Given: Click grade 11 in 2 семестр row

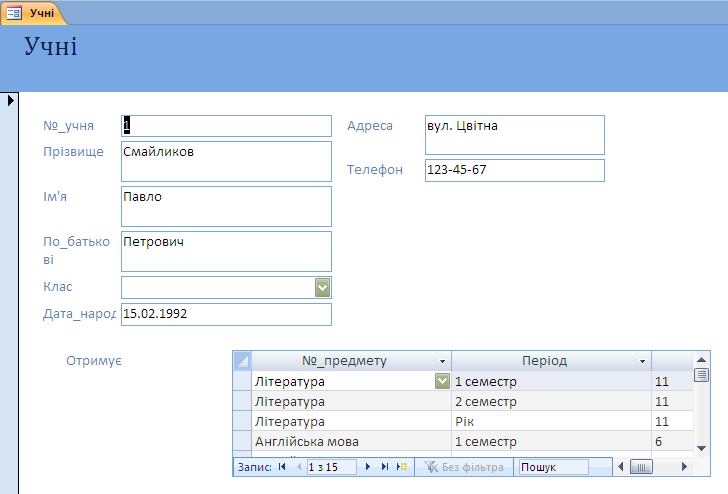Looking at the screenshot, I should click(x=672, y=401).
